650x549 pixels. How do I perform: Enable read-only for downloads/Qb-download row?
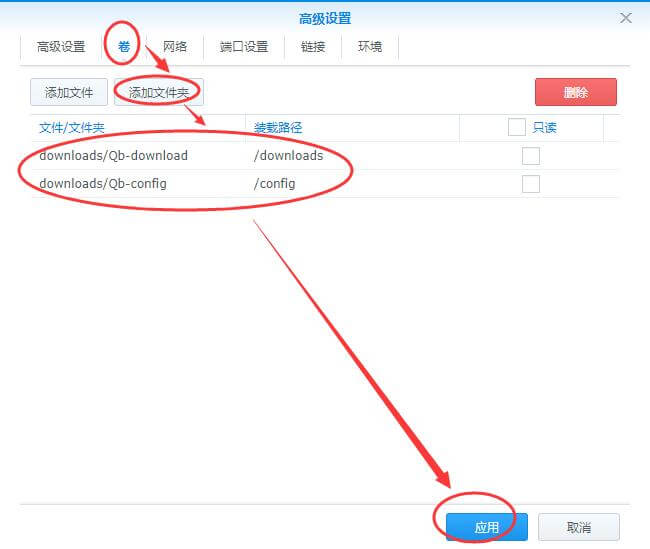(531, 156)
